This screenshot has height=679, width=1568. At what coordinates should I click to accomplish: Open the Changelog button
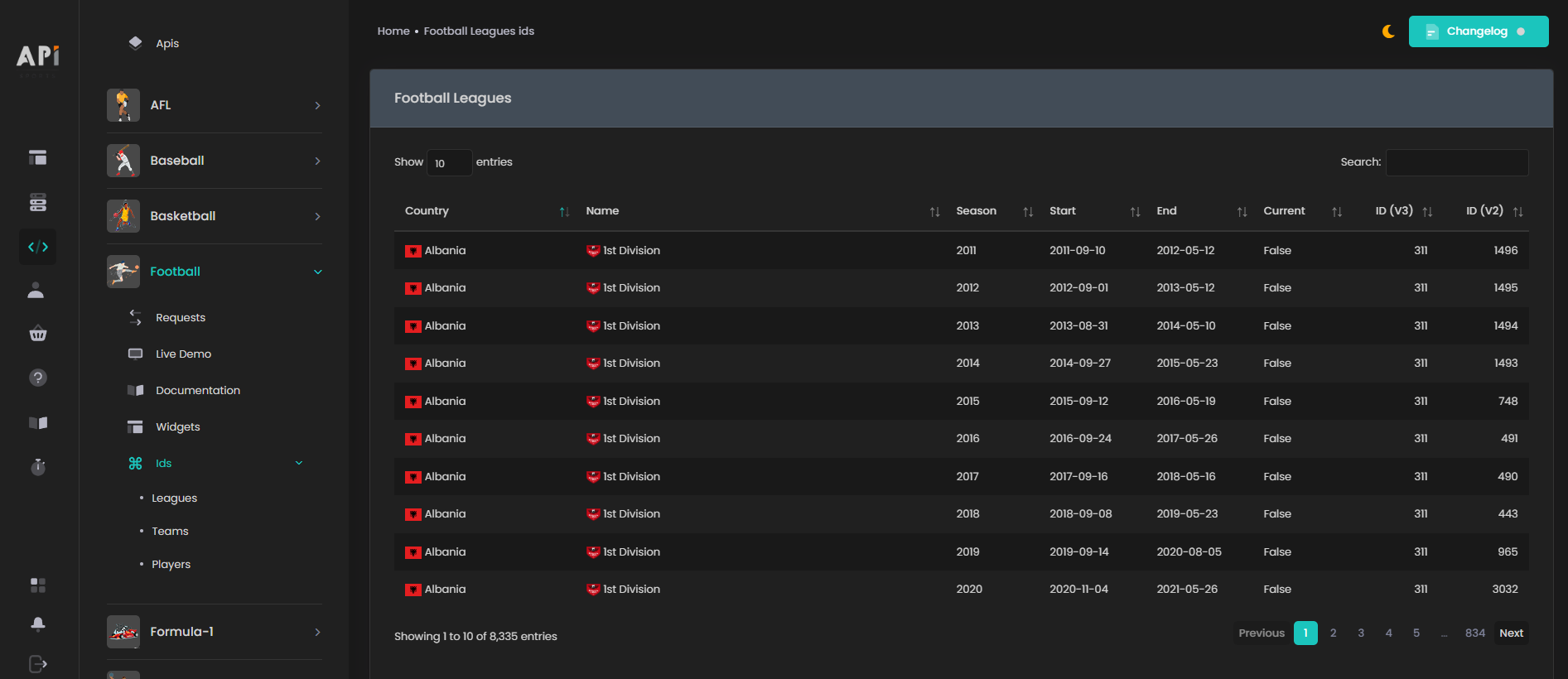click(1479, 31)
